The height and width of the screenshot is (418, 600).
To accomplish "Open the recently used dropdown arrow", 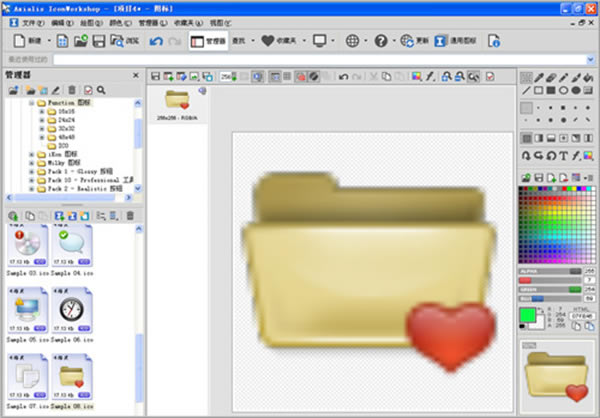I will click(x=590, y=59).
